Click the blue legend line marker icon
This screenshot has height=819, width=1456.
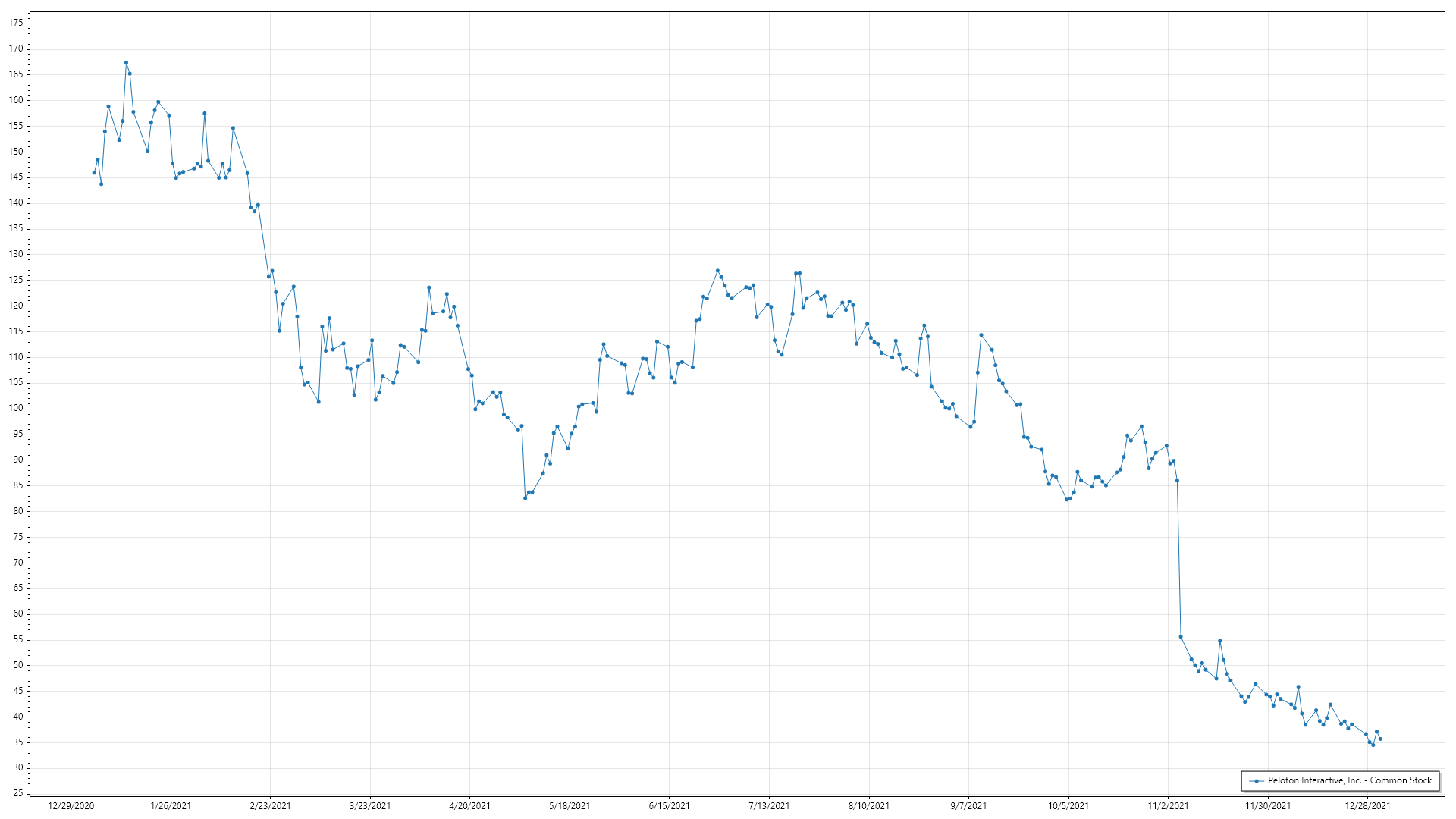pos(1257,780)
